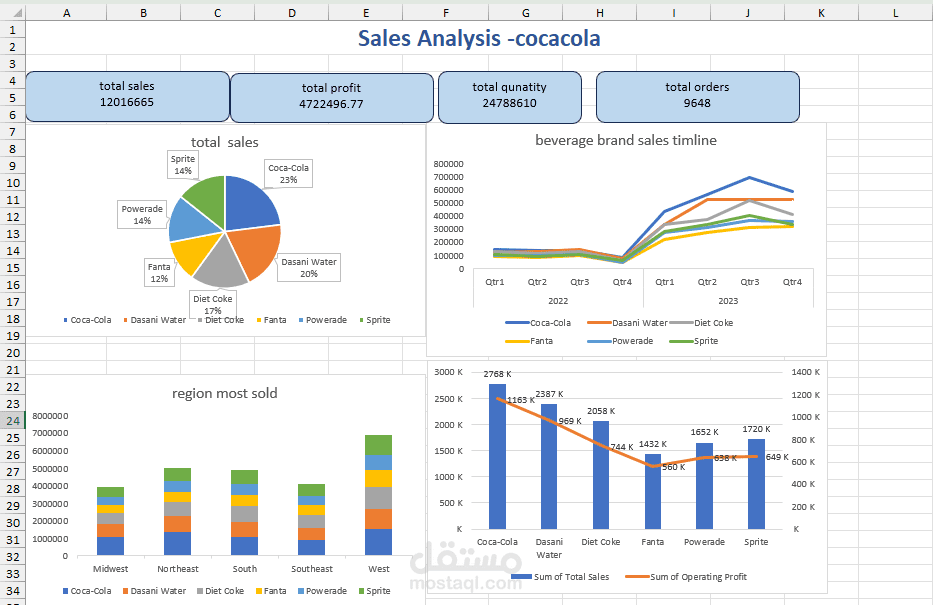Click the Fanta bar labeled 1432 K
This screenshot has width=933, height=605.
pyautogui.click(x=653, y=491)
